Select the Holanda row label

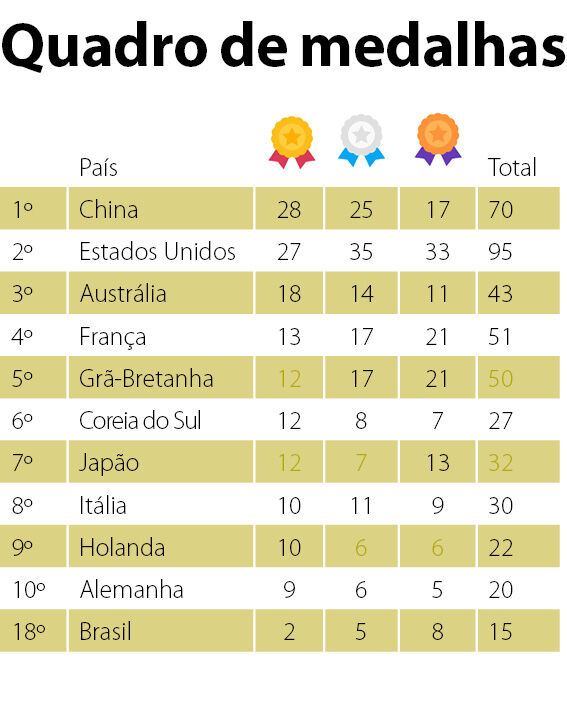click(122, 547)
